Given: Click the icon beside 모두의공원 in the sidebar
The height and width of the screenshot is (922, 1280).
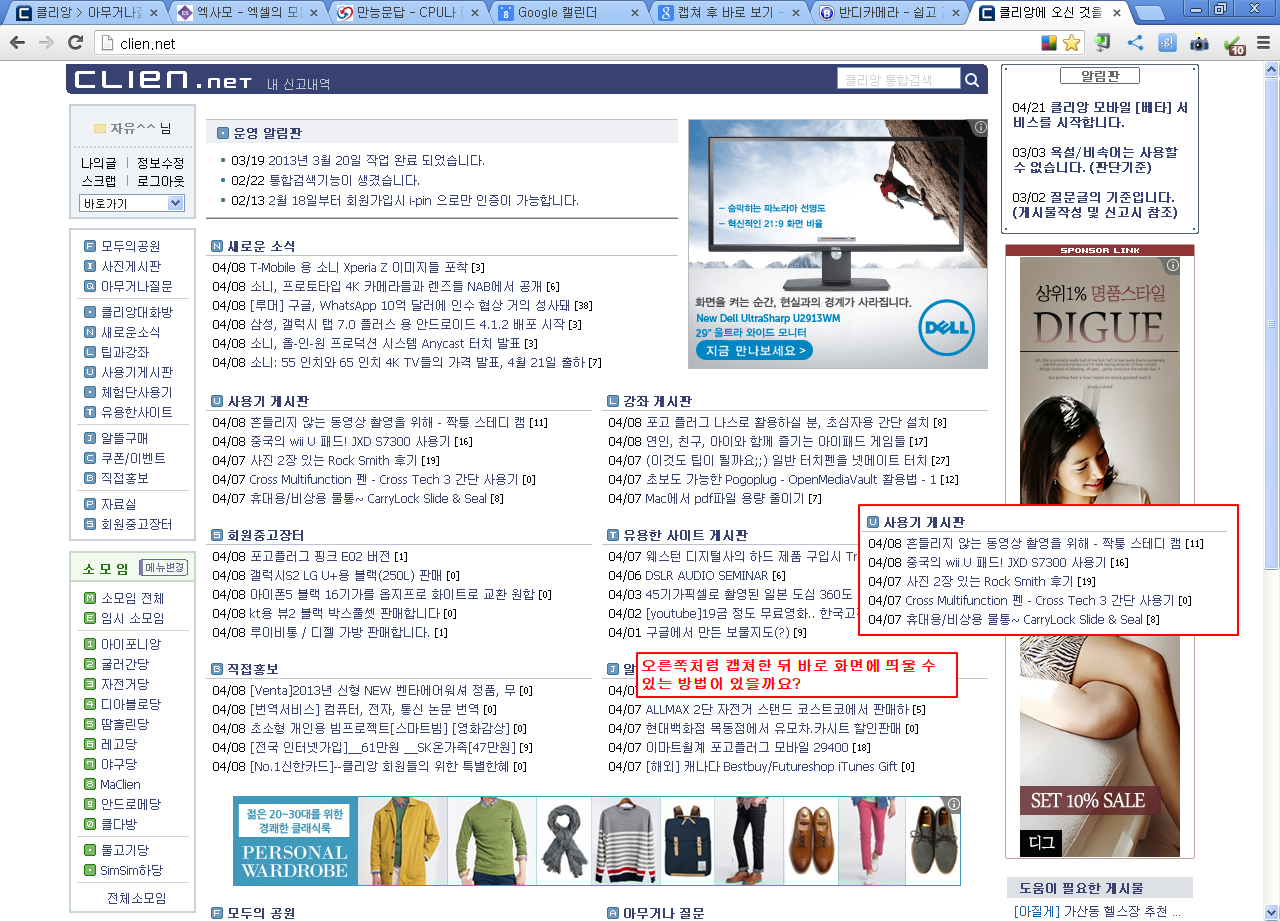Looking at the screenshot, I should [x=90, y=246].
